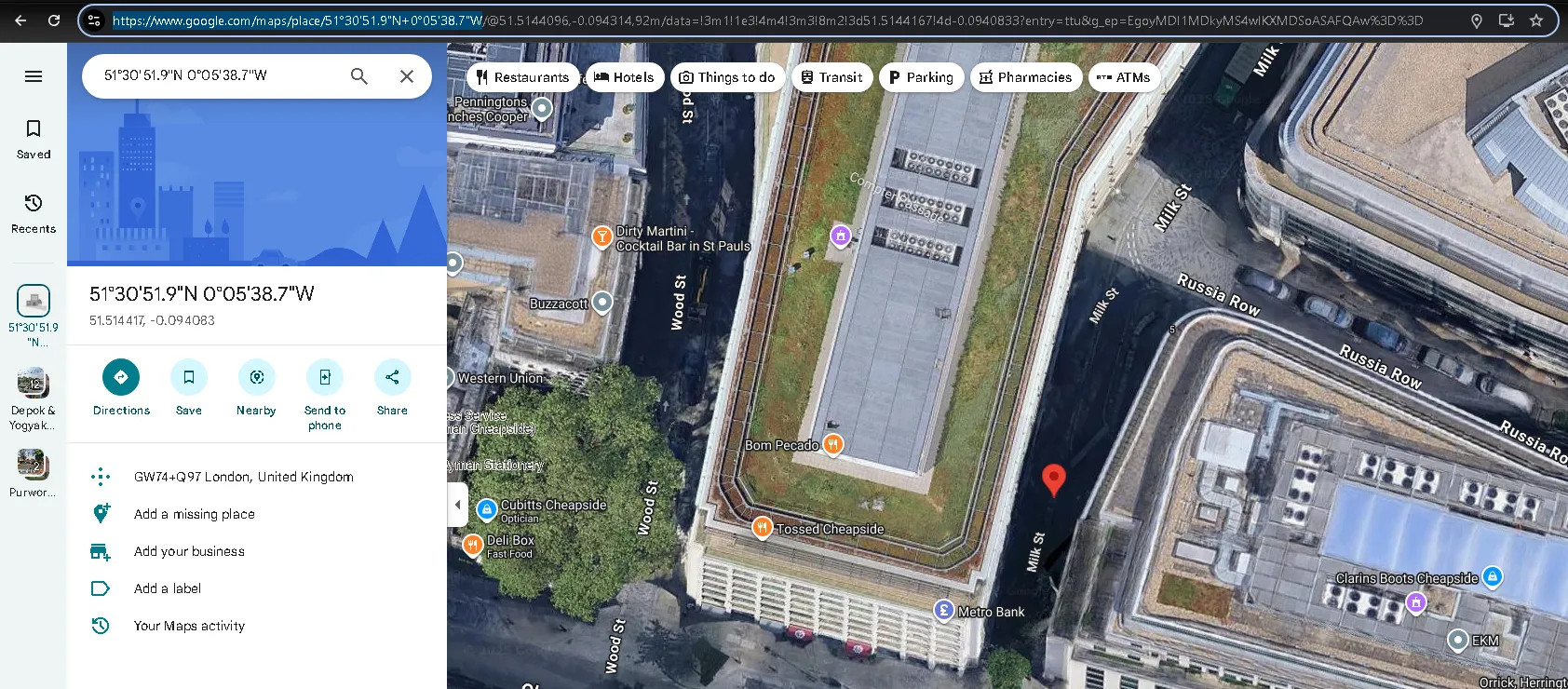The image size is (1568, 689).
Task: Show ATMs on the map
Action: coord(1124,77)
